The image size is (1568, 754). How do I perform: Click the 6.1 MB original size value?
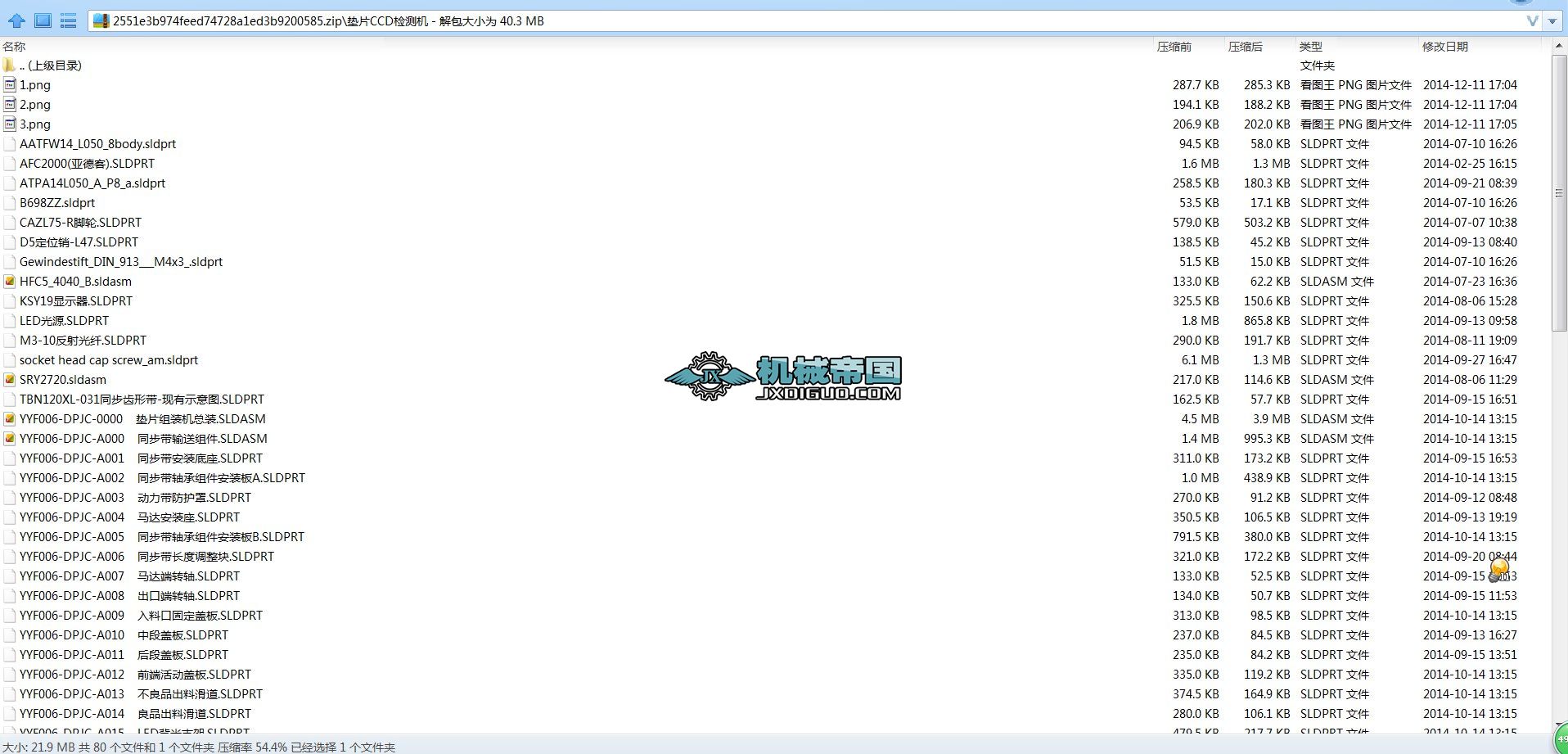coord(1201,360)
